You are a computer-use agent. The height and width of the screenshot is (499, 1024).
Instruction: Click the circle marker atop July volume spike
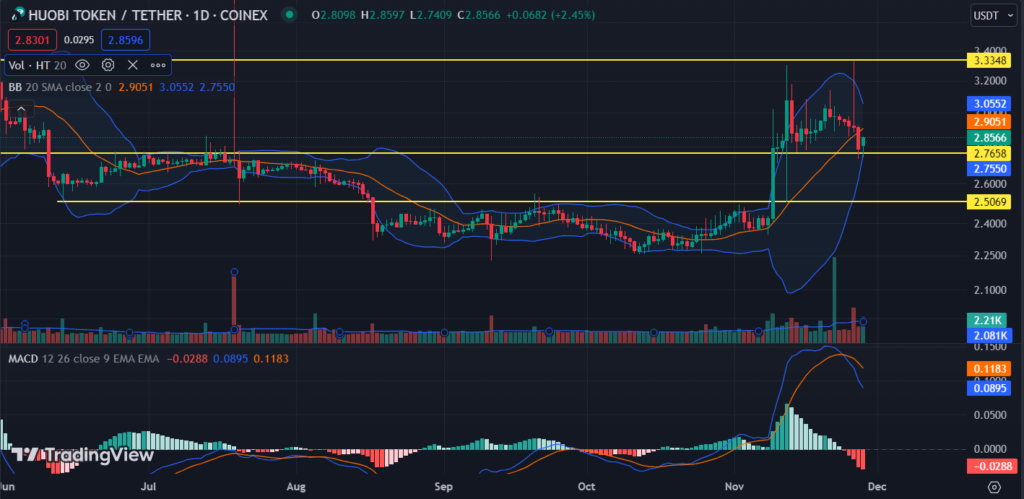point(234,272)
